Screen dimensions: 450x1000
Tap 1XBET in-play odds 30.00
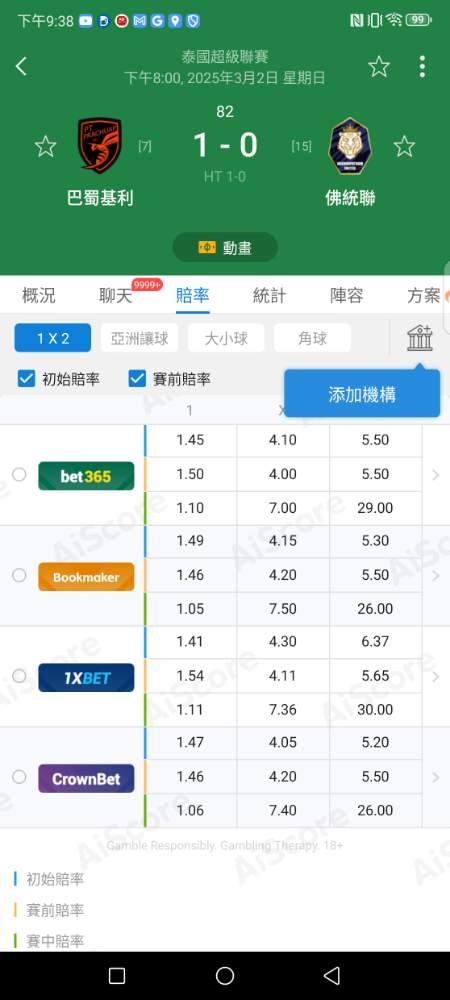point(375,710)
